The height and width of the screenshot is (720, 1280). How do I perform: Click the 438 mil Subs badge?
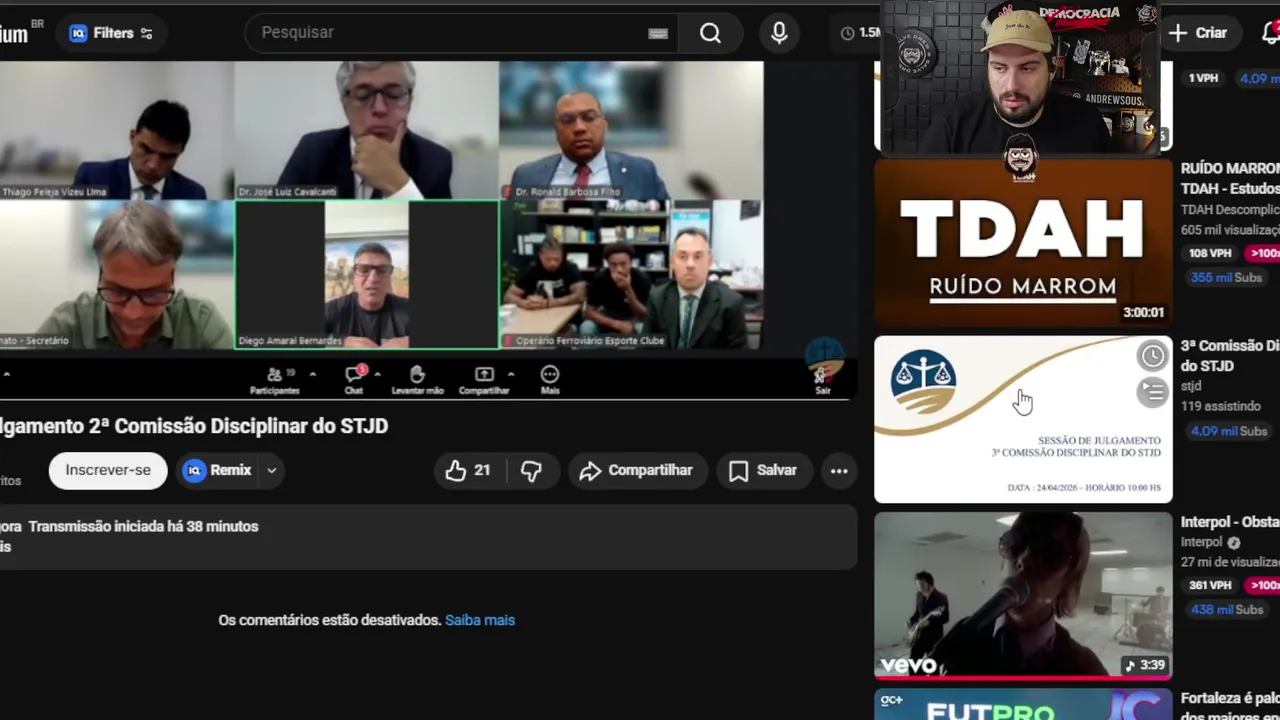click(x=1227, y=609)
